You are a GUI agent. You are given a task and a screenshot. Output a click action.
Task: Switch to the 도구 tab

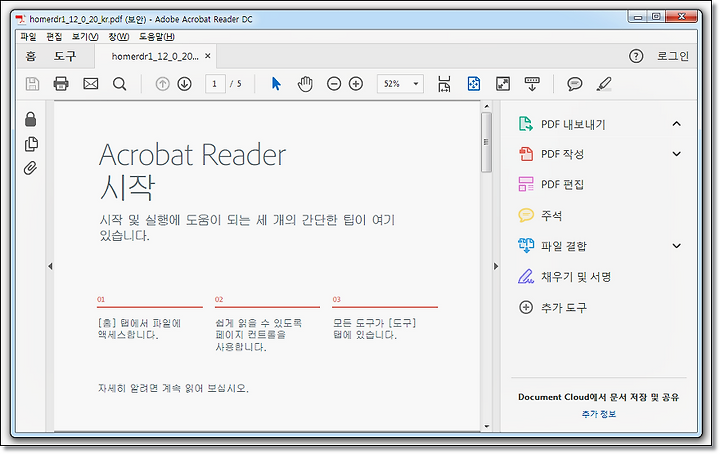click(65, 56)
